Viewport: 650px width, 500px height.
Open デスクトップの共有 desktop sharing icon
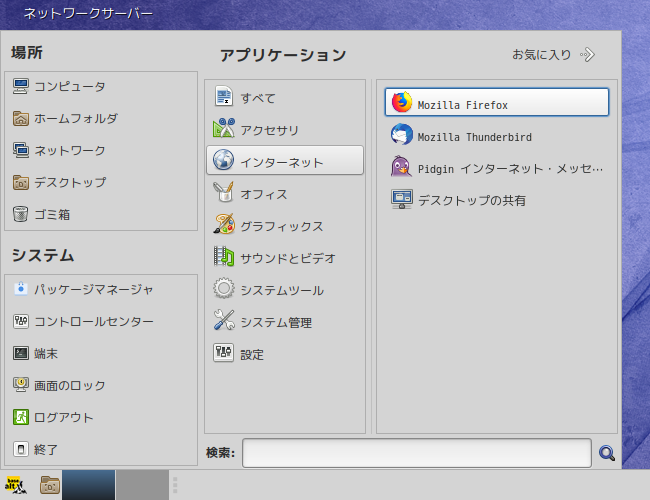402,199
